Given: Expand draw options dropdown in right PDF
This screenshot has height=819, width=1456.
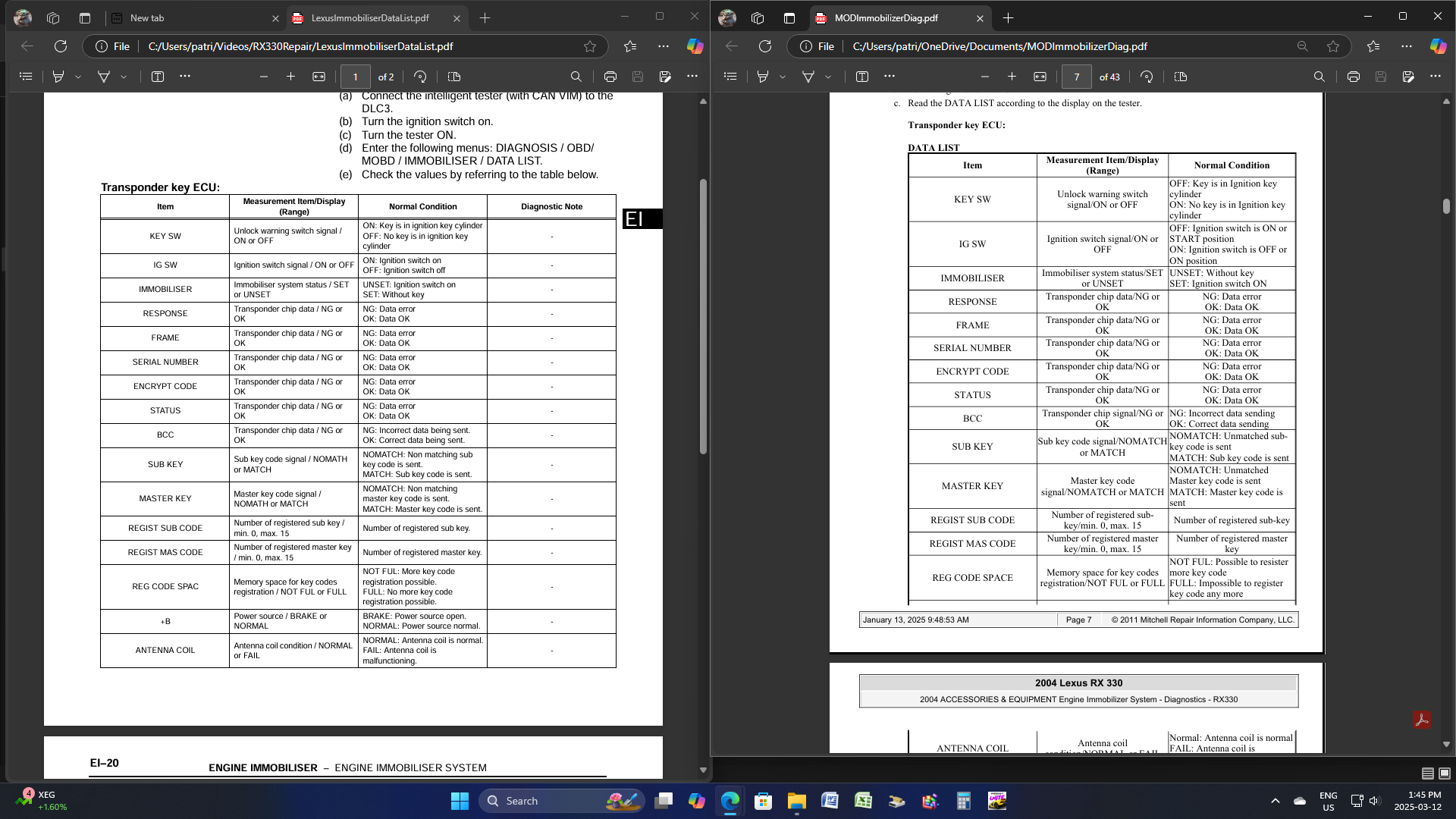Looking at the screenshot, I should tap(828, 77).
